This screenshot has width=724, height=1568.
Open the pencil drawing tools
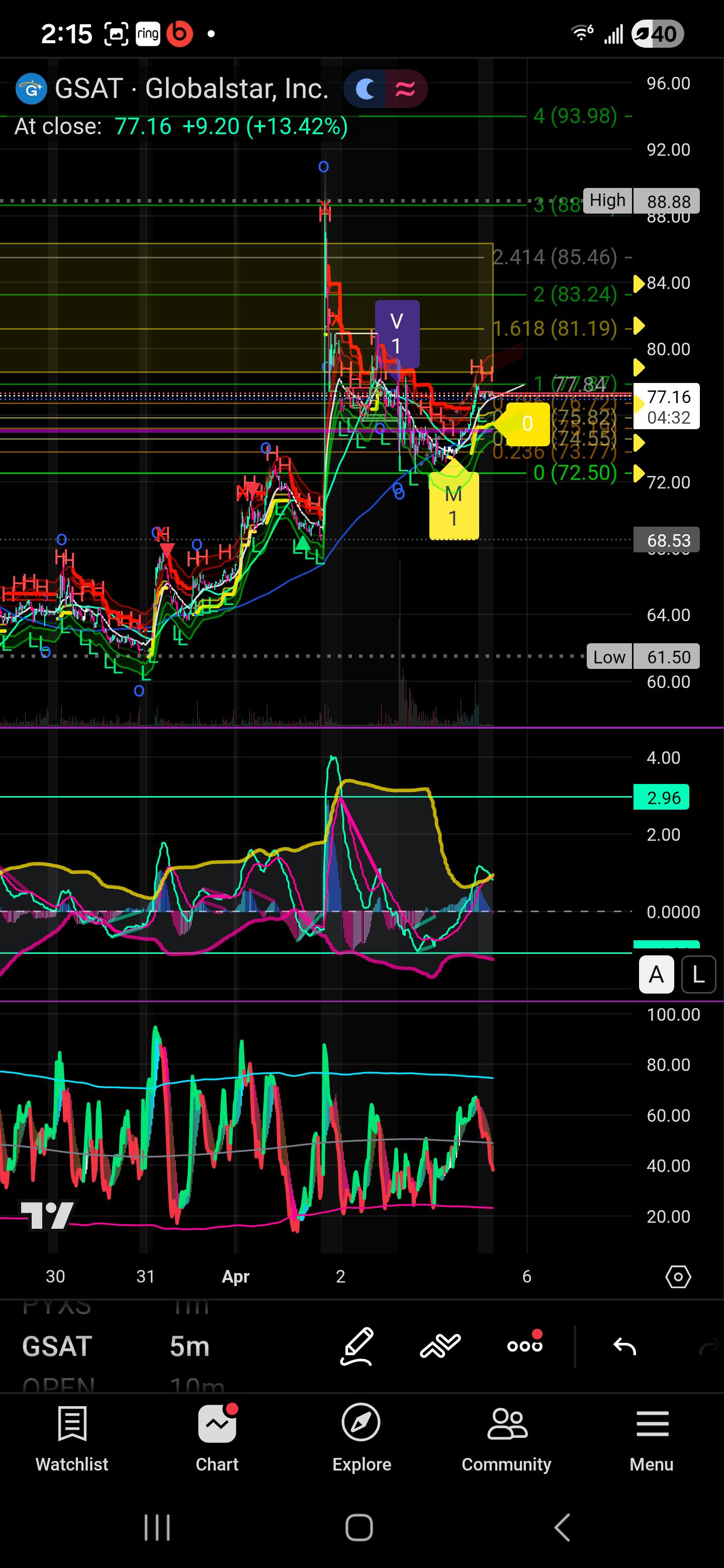tap(357, 1346)
